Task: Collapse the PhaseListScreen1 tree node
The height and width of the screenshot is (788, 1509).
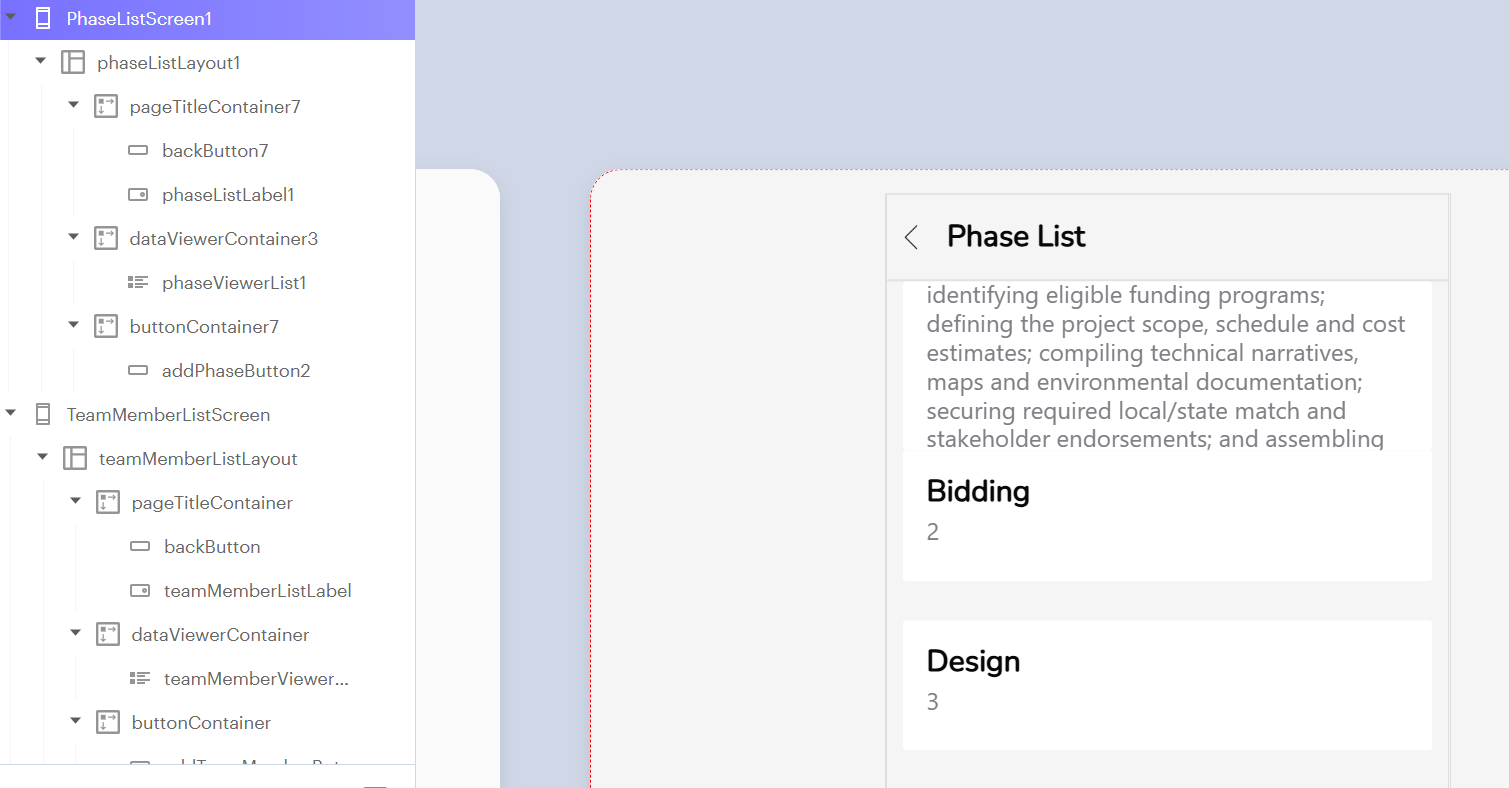Action: (11, 18)
